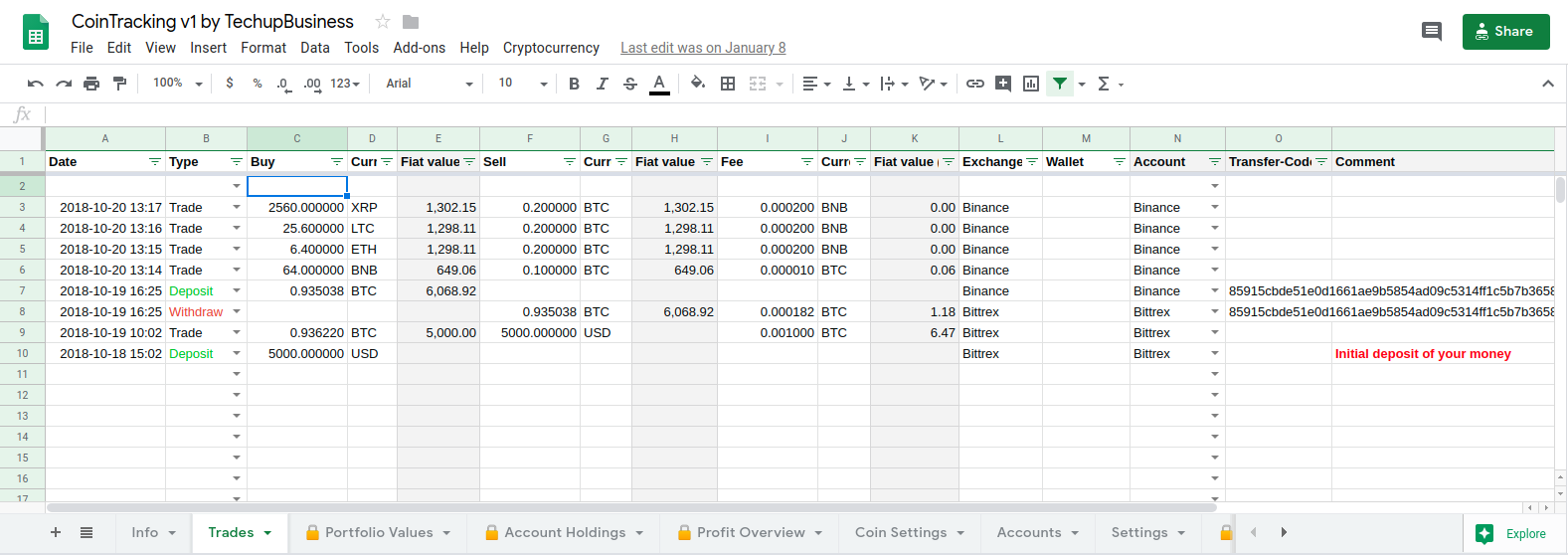Click the Move to folder icon
Image resolution: width=1568 pixels, height=555 pixels.
point(411,22)
